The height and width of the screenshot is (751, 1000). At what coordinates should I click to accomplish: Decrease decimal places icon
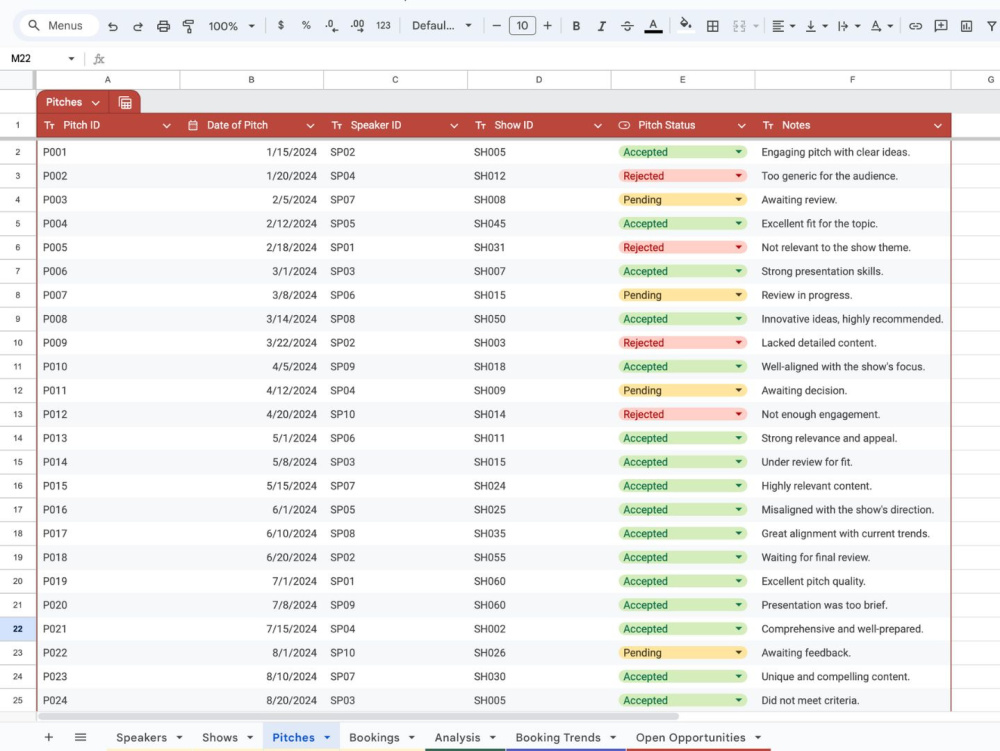tap(332, 26)
